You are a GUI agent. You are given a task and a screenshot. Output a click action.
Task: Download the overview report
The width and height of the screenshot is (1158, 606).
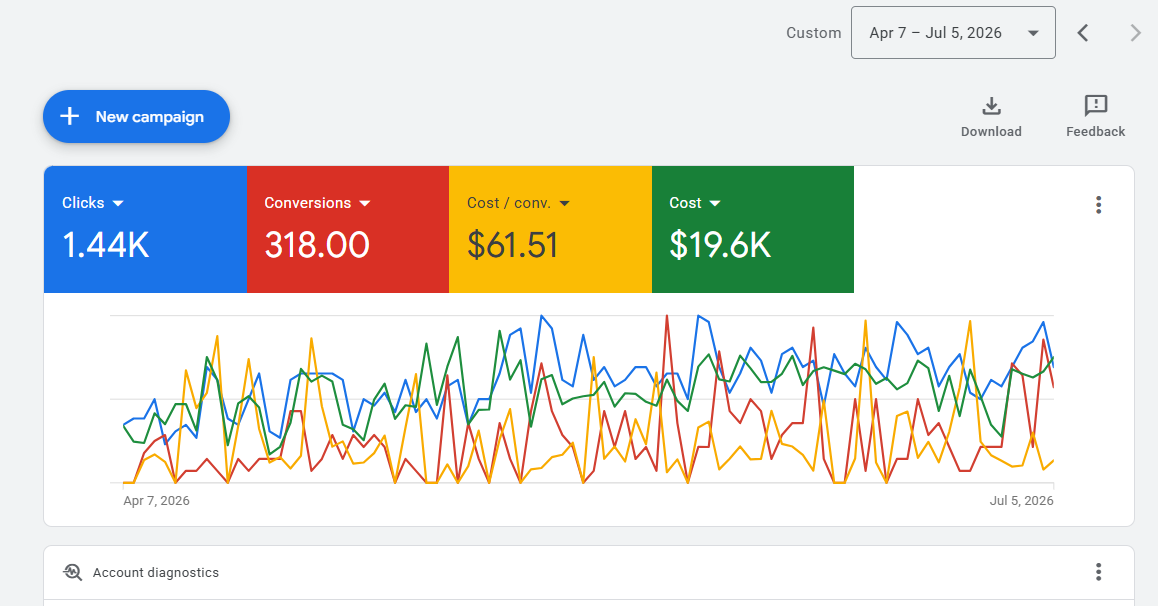[x=991, y=117]
